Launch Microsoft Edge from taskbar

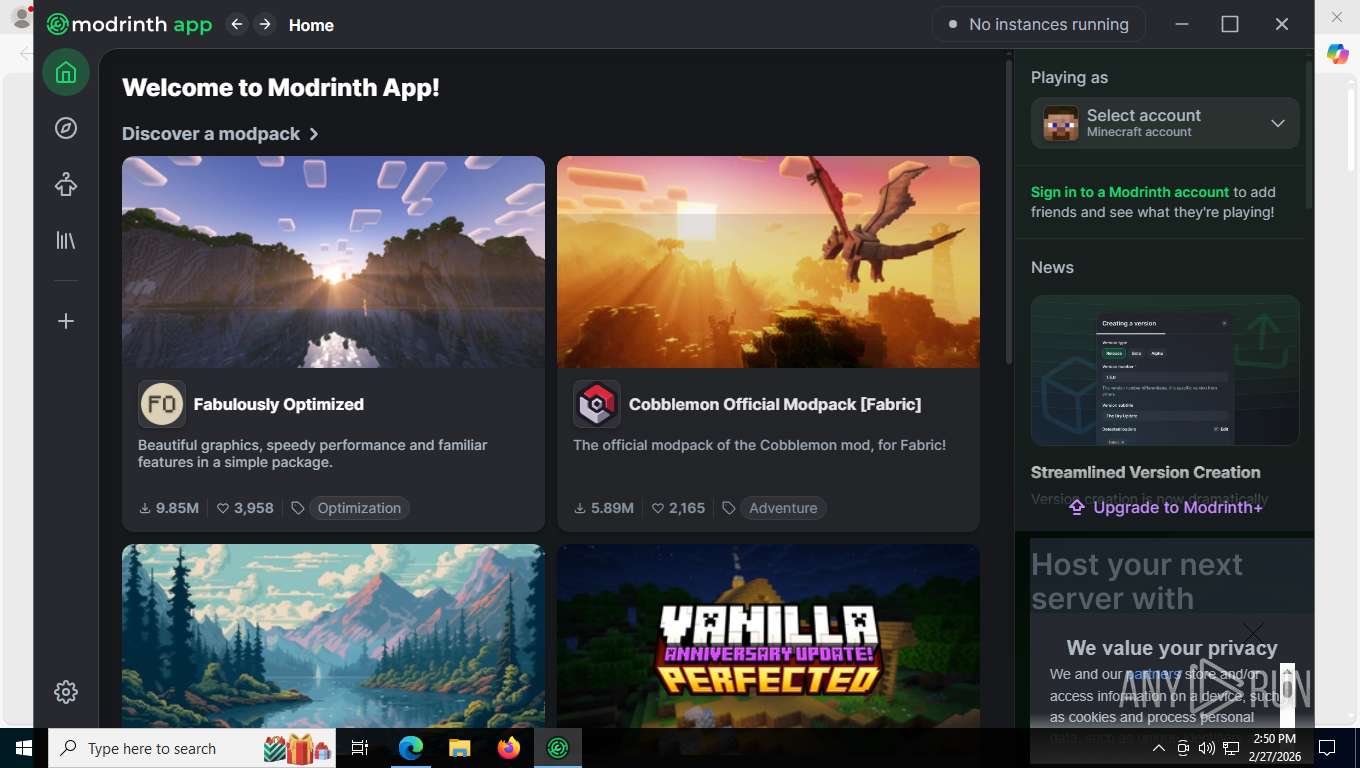point(411,748)
